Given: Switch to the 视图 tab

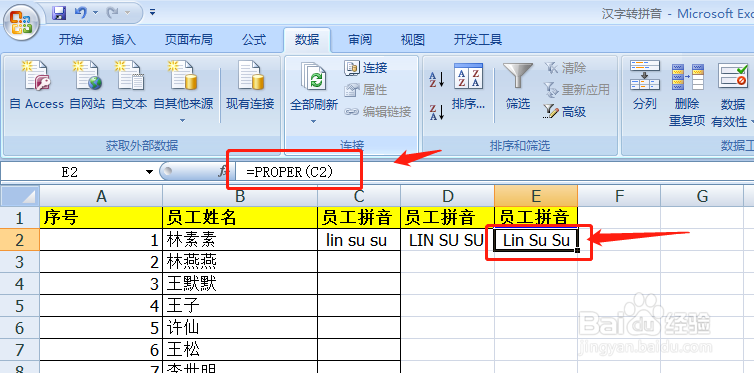Looking at the screenshot, I should (413, 39).
